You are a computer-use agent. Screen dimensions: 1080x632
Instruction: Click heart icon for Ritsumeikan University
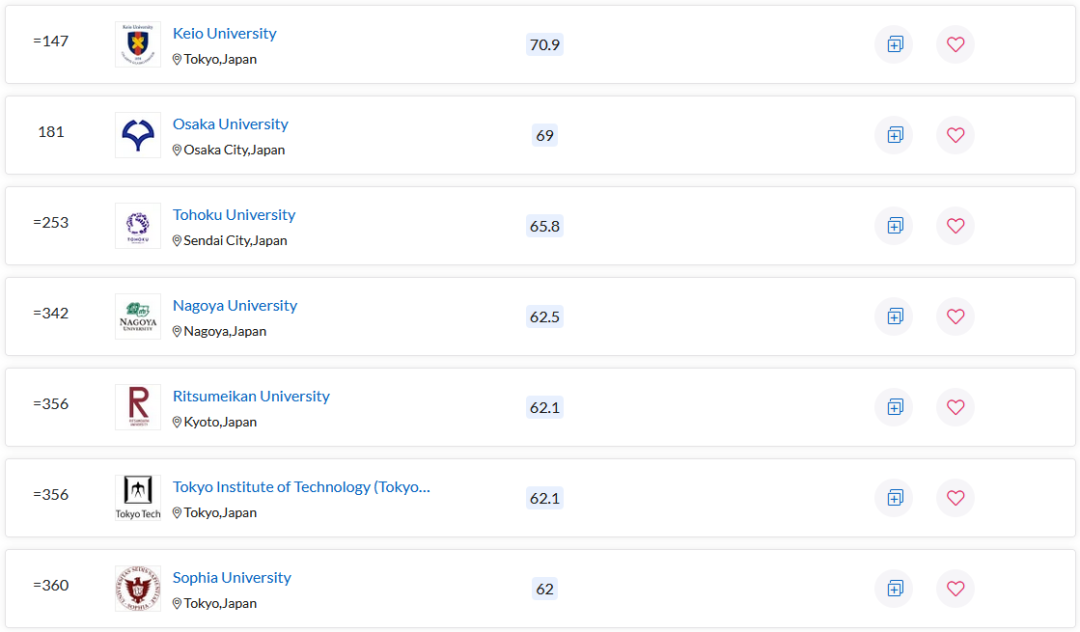[x=955, y=407]
